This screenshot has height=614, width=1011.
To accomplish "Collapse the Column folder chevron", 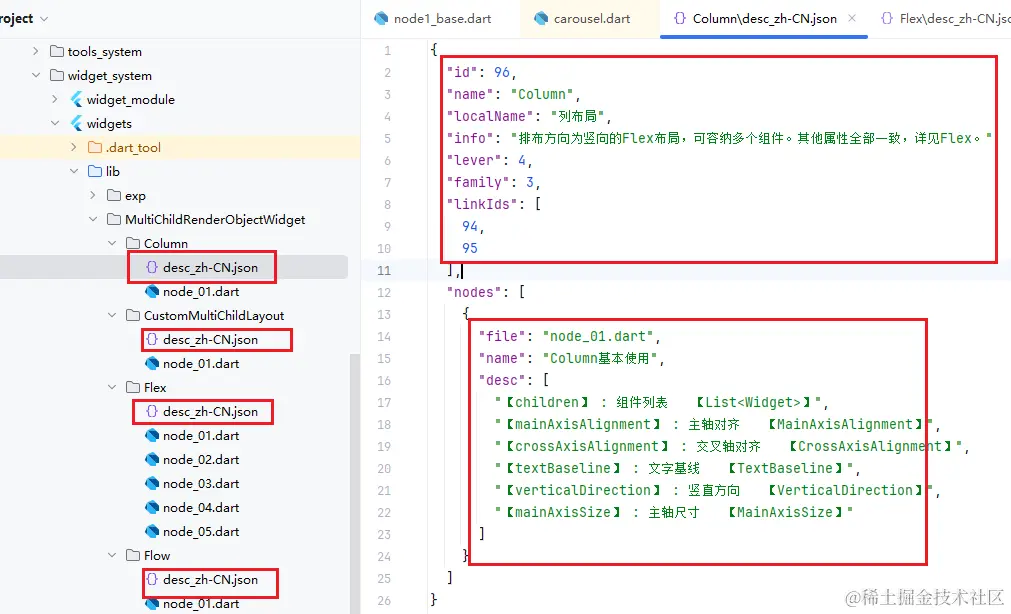I will [x=112, y=243].
